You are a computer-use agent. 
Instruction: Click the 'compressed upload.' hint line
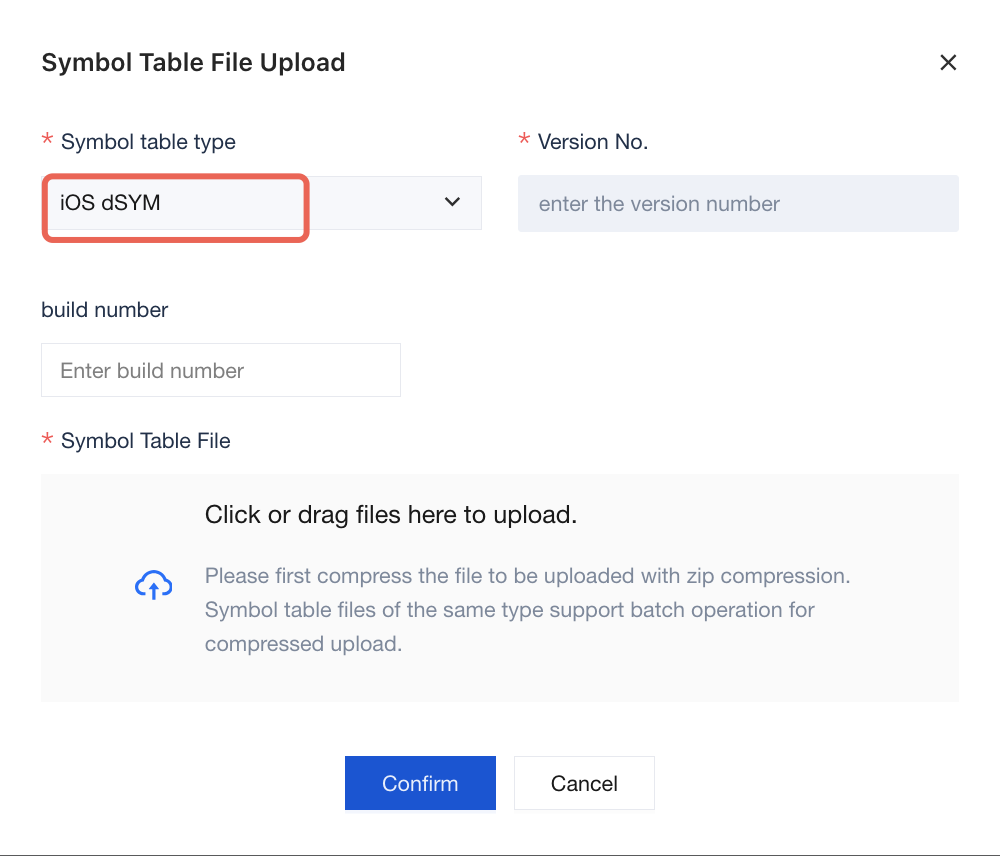point(304,644)
